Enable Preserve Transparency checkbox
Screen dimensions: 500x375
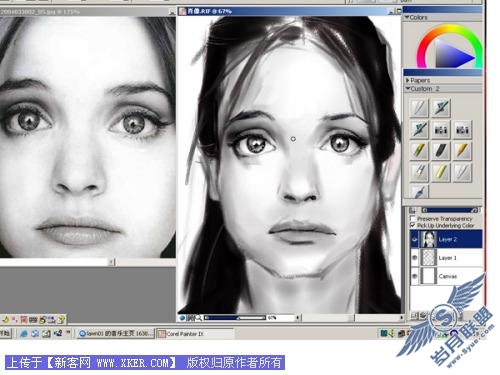(x=413, y=218)
